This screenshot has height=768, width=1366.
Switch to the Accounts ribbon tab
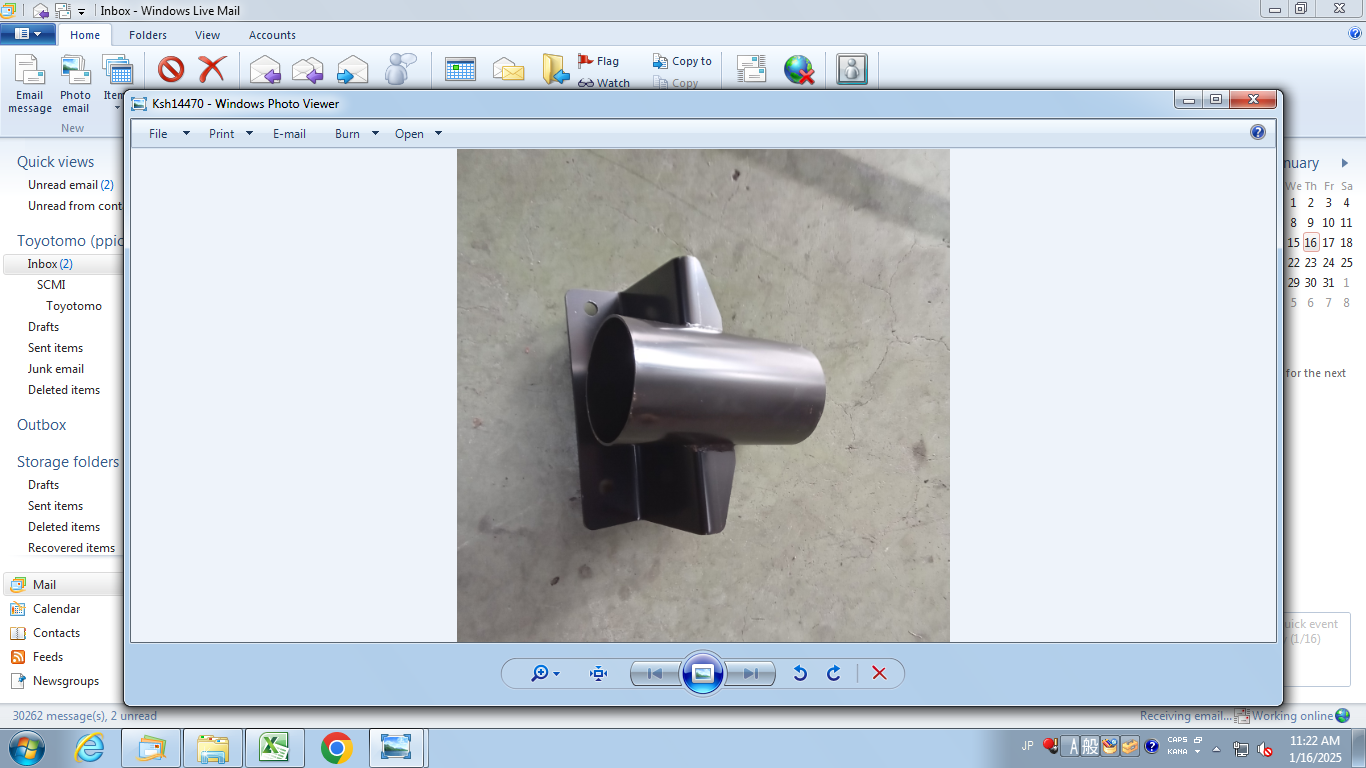tap(272, 35)
